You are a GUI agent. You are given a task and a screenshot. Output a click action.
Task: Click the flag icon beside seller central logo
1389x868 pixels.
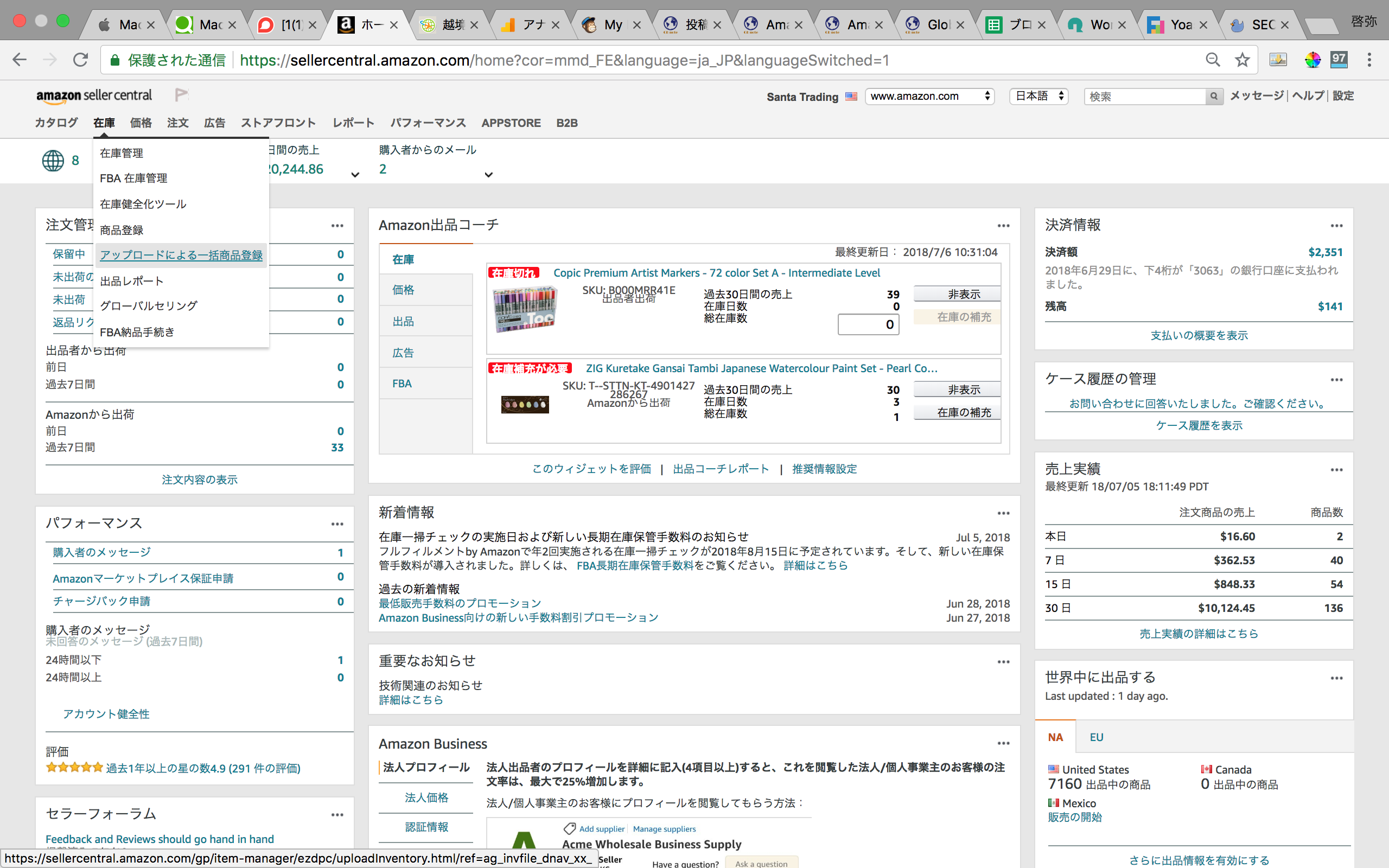[181, 95]
